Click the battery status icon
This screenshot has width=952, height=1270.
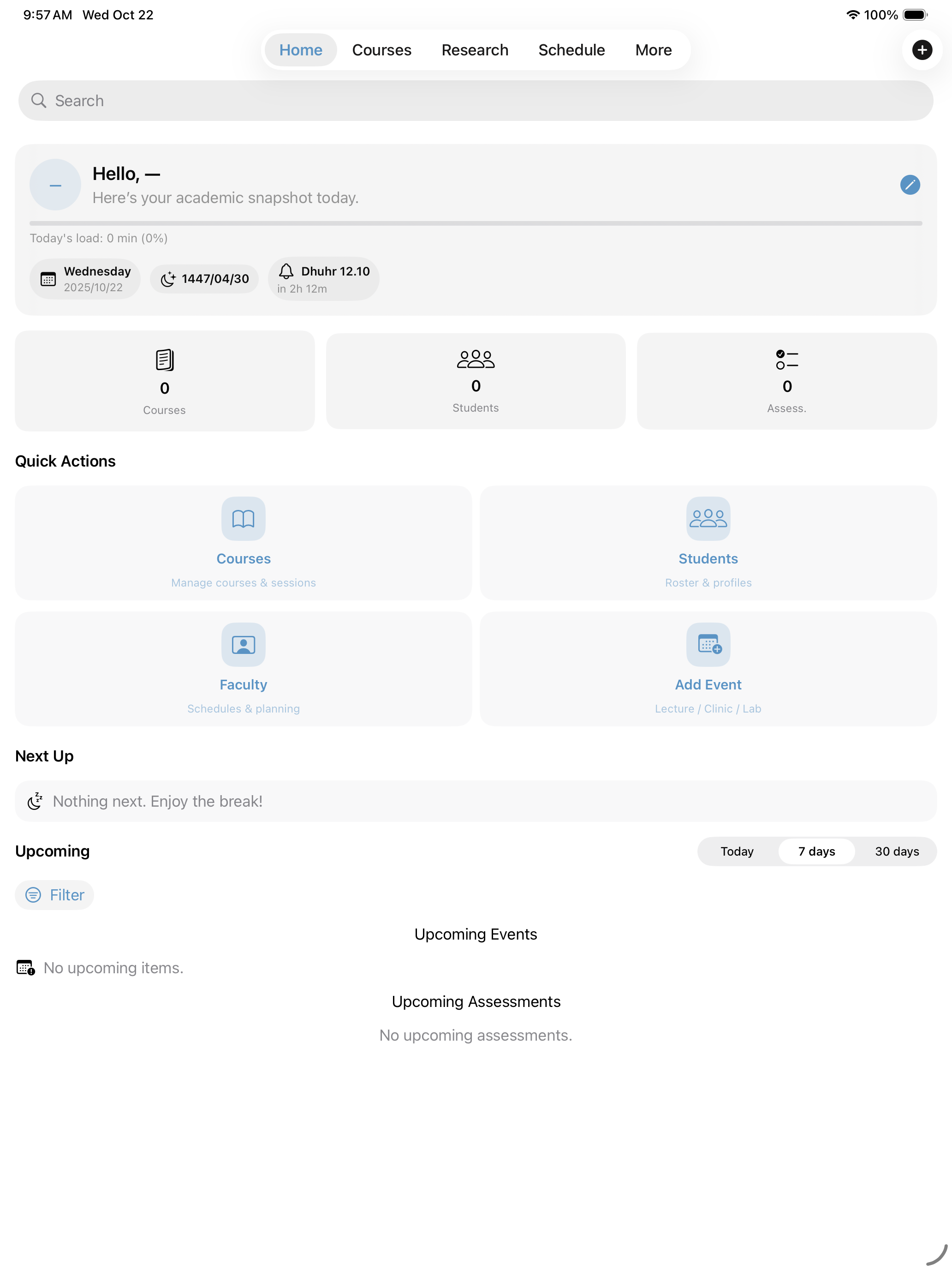(915, 15)
